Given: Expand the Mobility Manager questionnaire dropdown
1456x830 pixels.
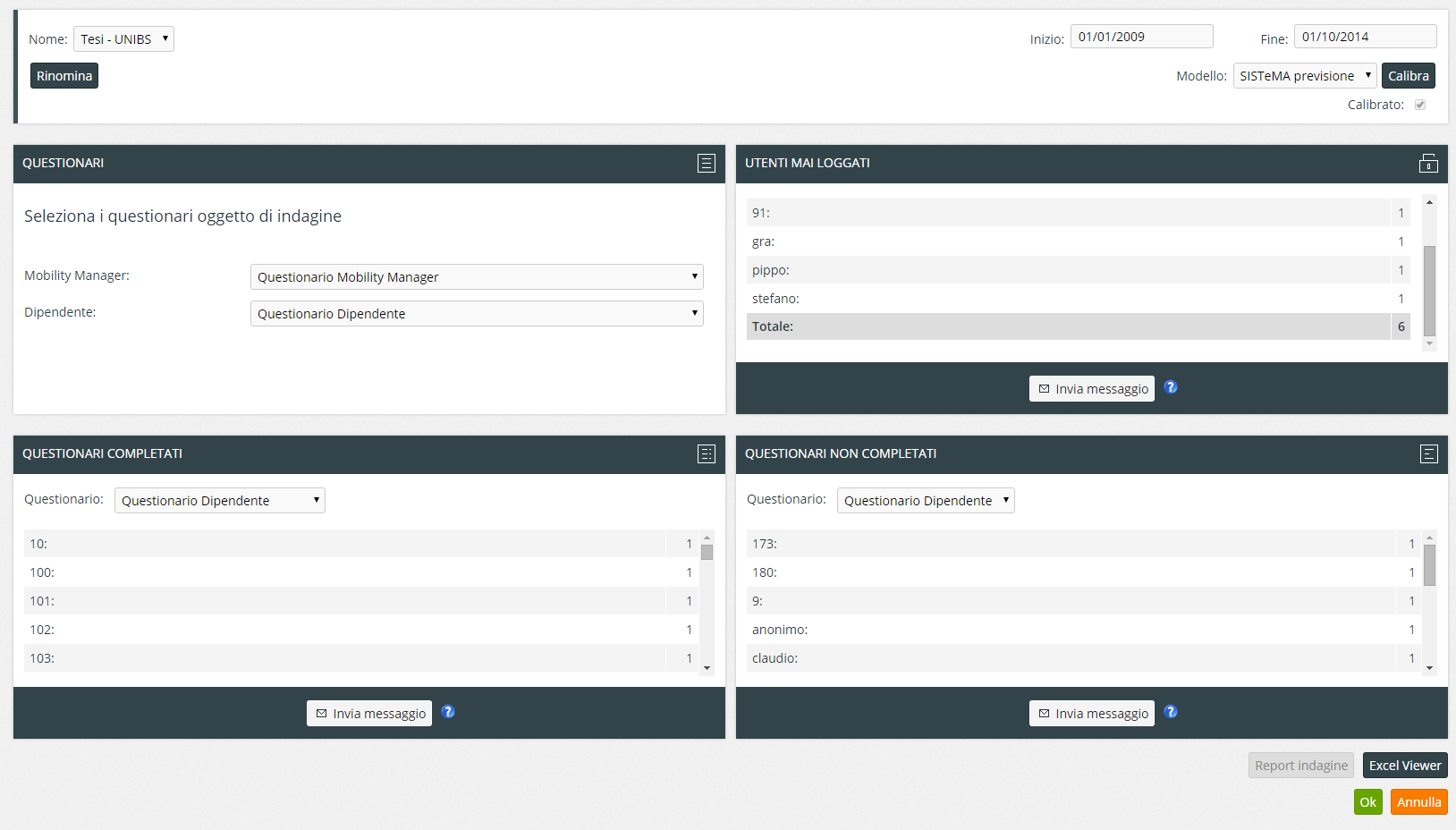Looking at the screenshot, I should 477,277.
